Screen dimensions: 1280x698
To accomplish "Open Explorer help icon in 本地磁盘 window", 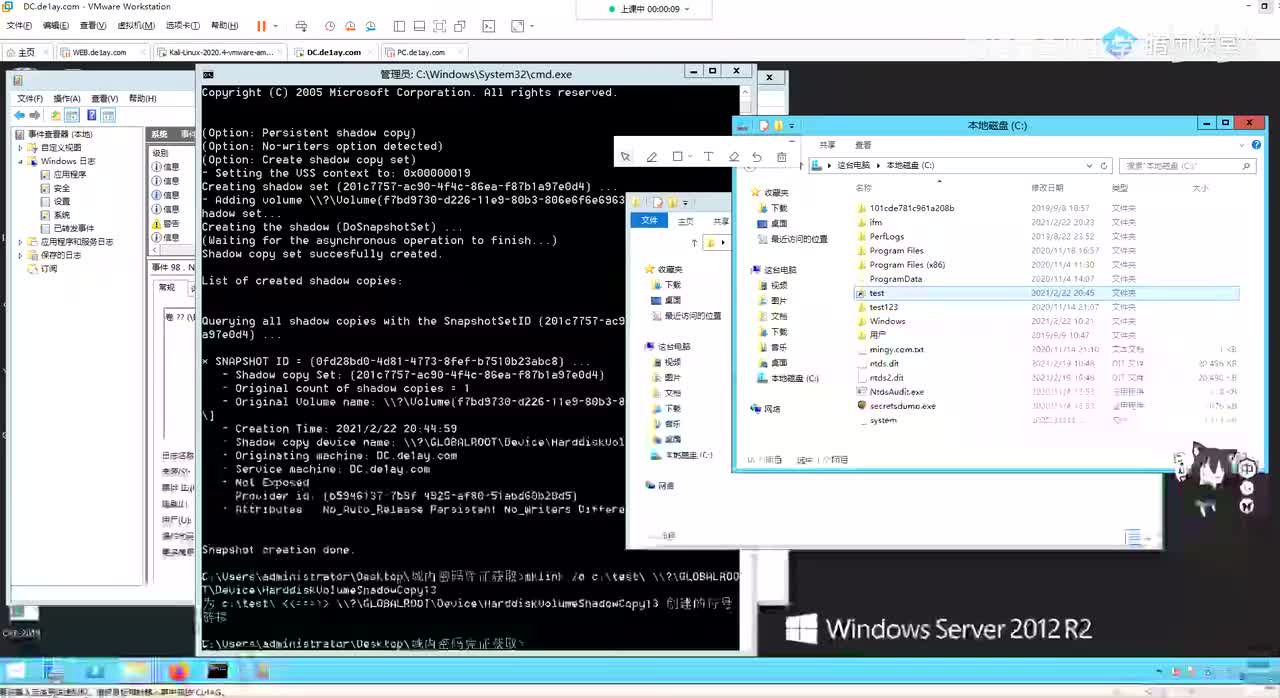I will (1256, 145).
